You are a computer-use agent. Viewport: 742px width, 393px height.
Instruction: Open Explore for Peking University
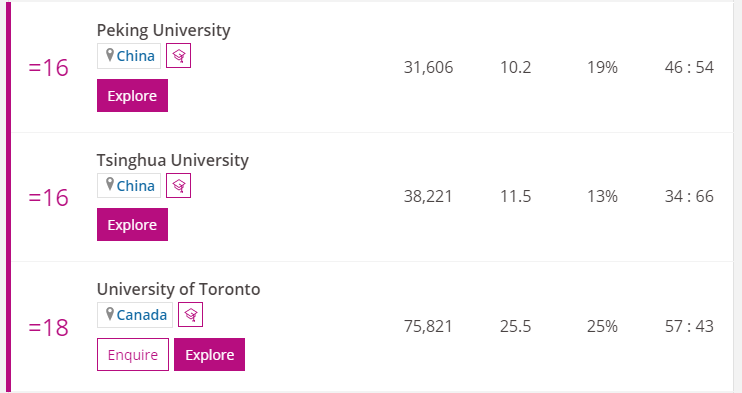coord(132,96)
